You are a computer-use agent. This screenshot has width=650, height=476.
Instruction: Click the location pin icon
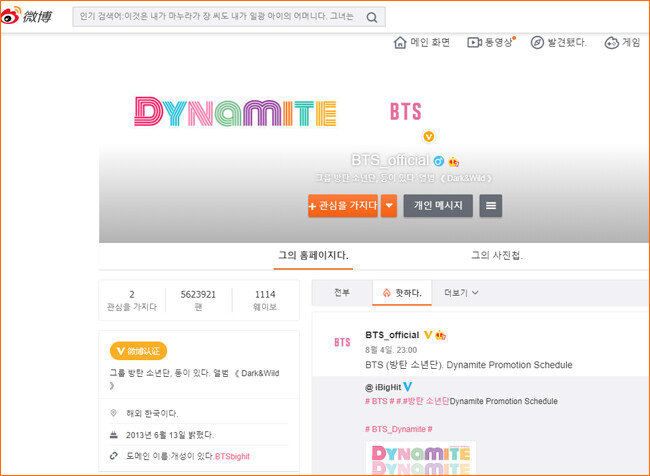(x=113, y=413)
